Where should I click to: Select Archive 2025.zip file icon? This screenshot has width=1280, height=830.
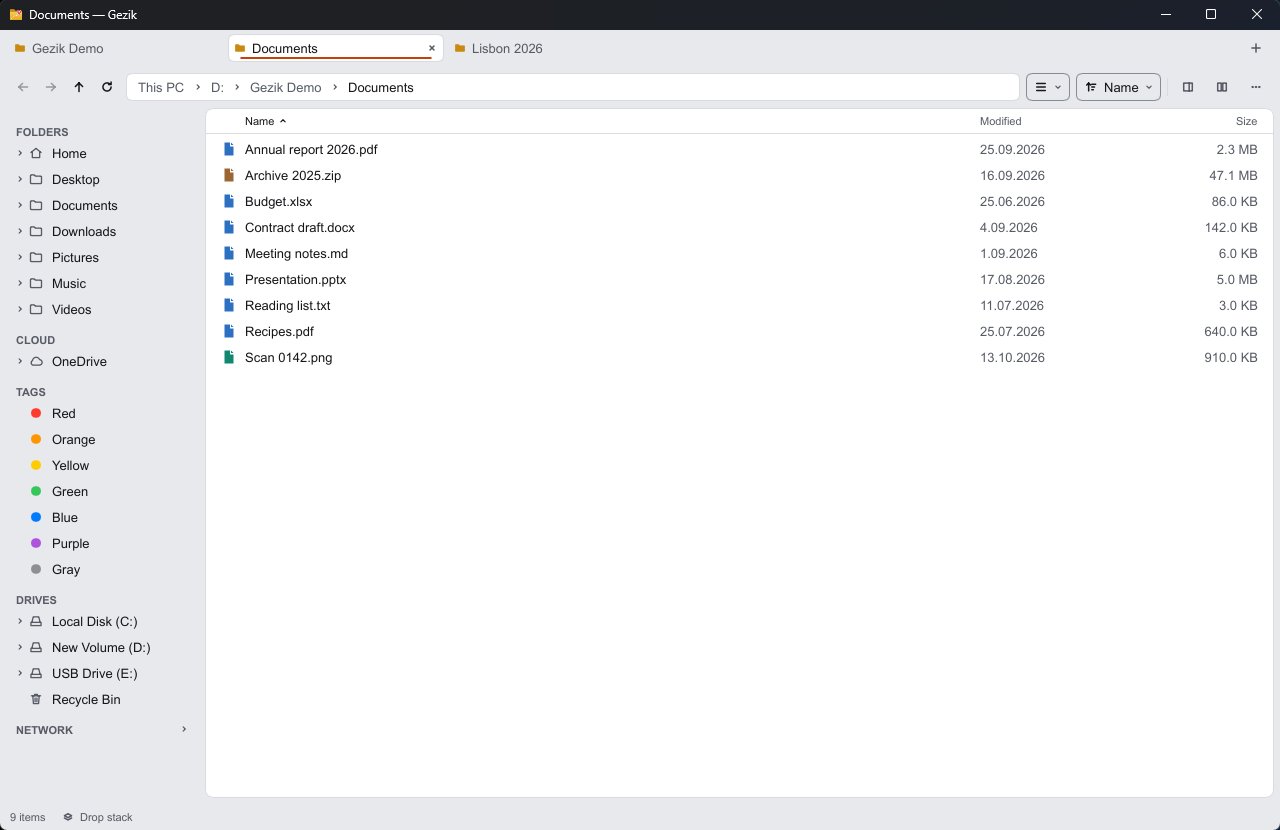tap(229, 175)
